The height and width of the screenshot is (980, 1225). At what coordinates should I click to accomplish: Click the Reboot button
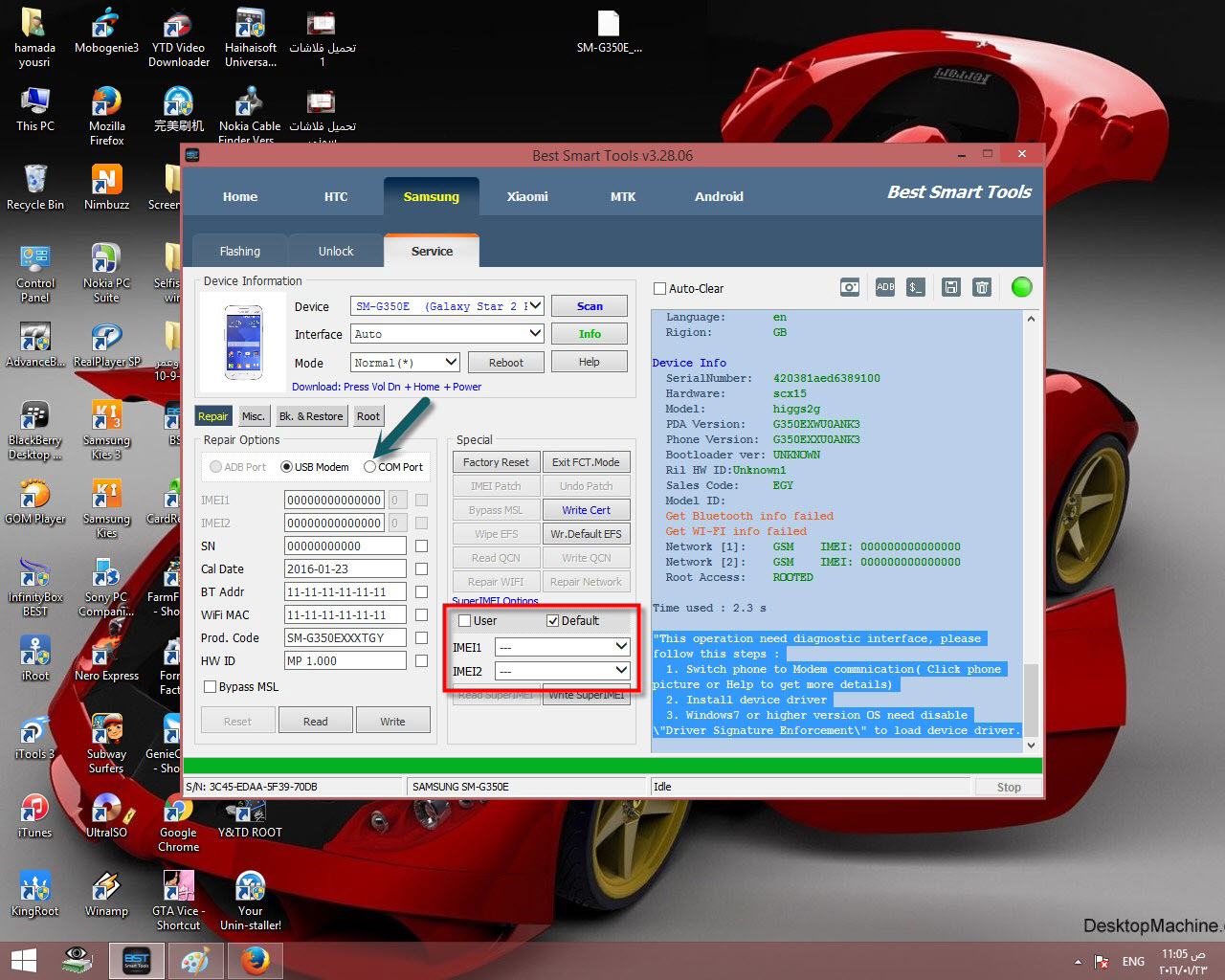click(506, 363)
